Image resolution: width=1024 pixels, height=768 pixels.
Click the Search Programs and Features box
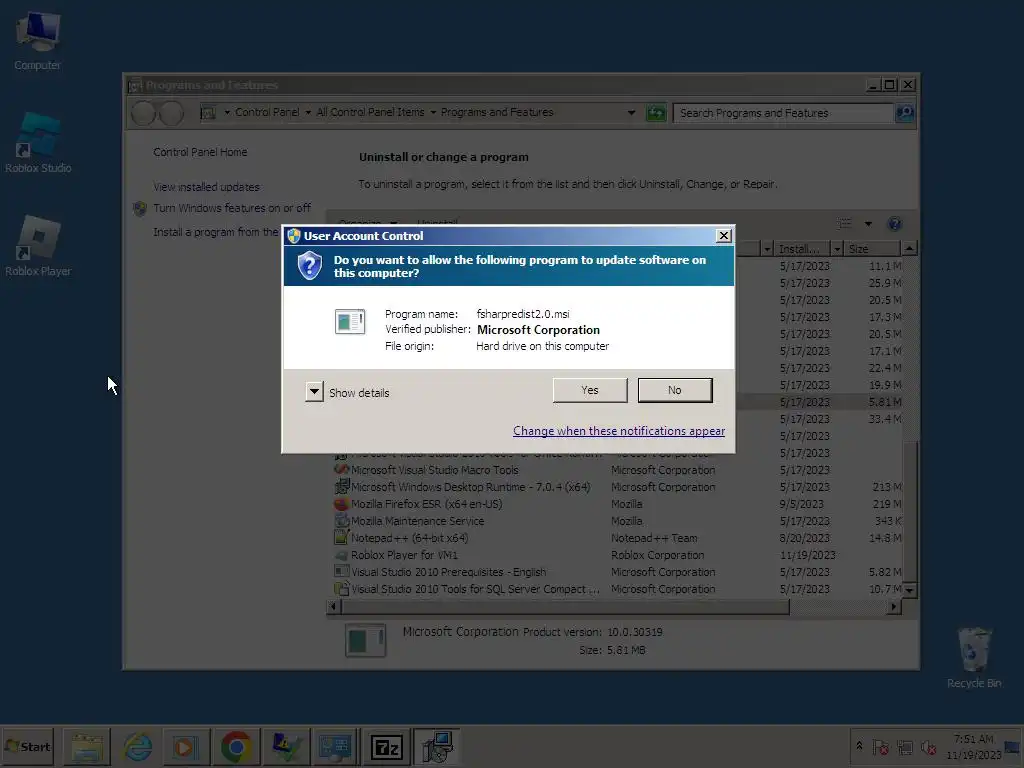pos(784,113)
